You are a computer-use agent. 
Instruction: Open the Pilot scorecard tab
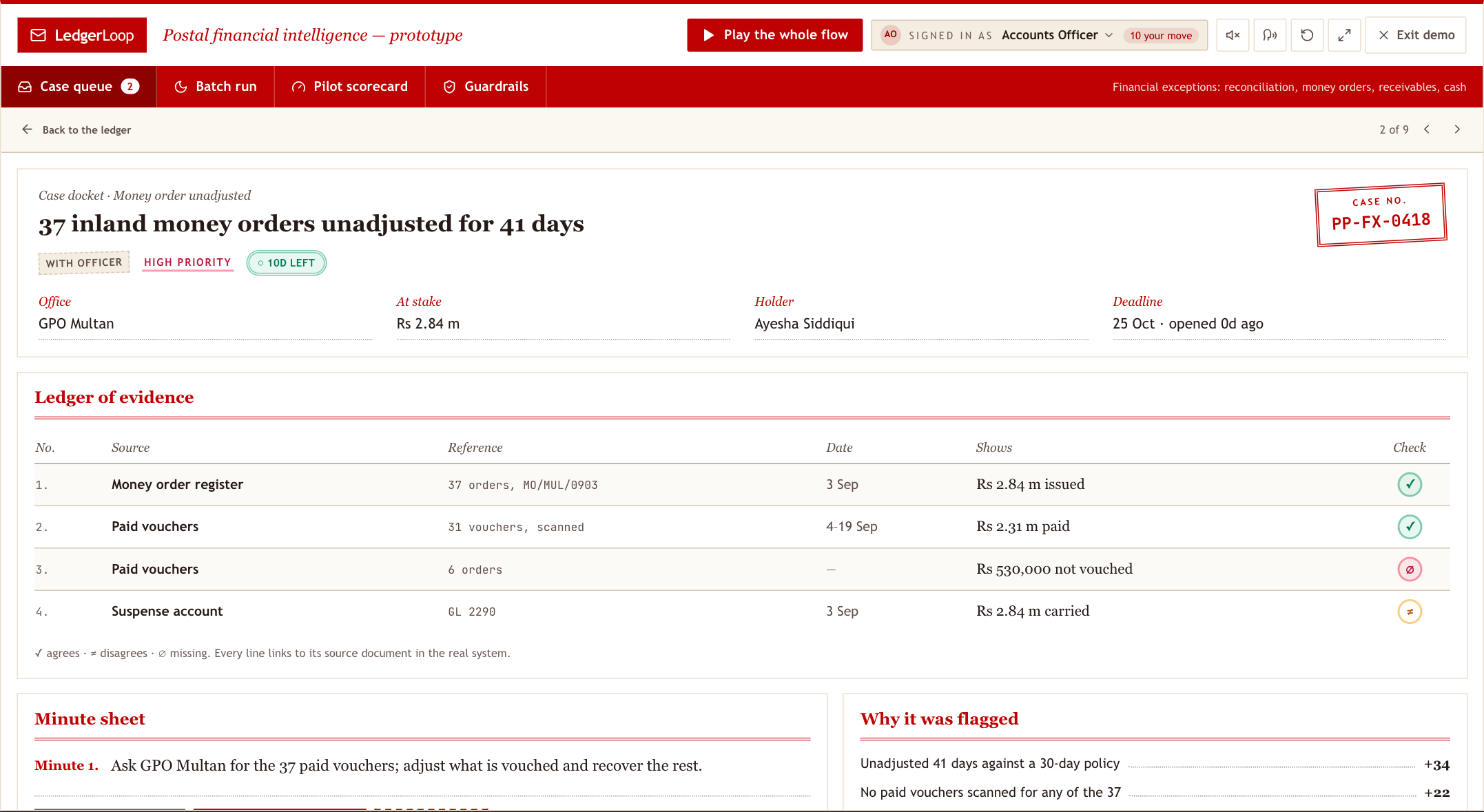pos(350,87)
